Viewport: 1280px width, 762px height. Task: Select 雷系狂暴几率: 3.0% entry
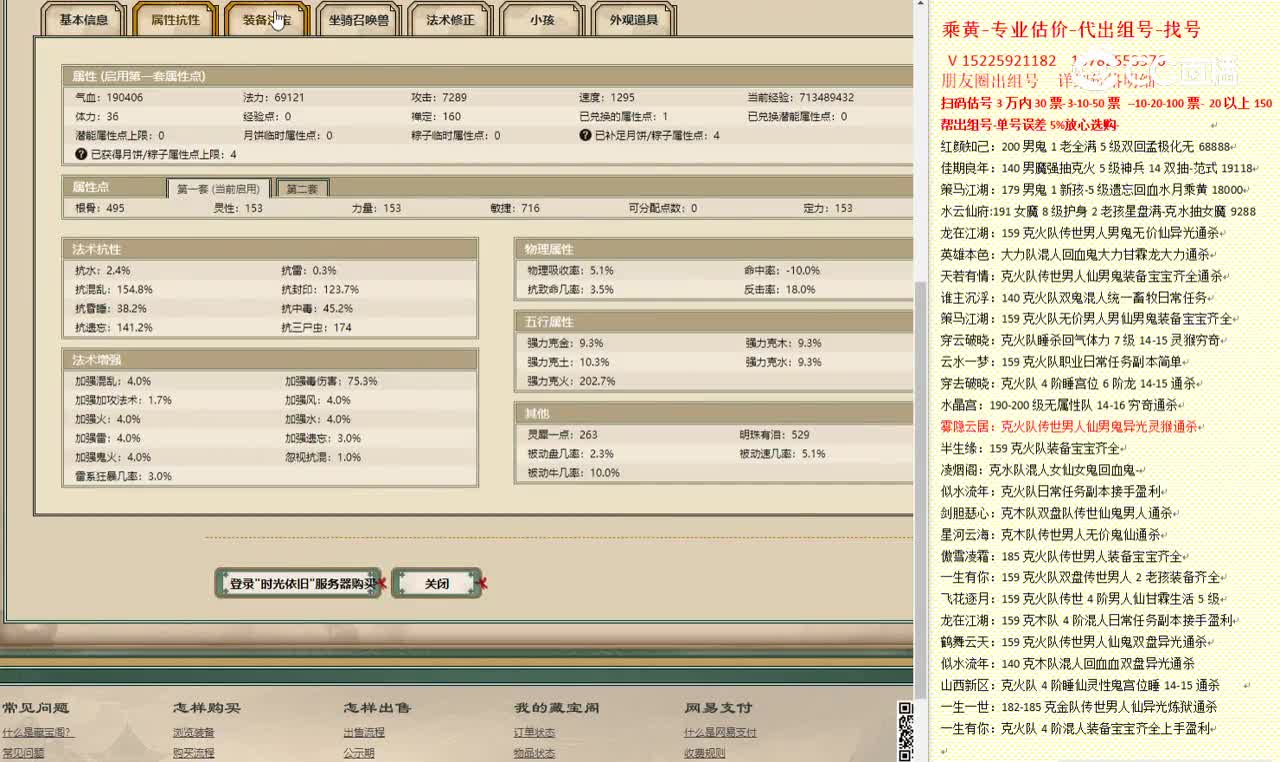124,476
